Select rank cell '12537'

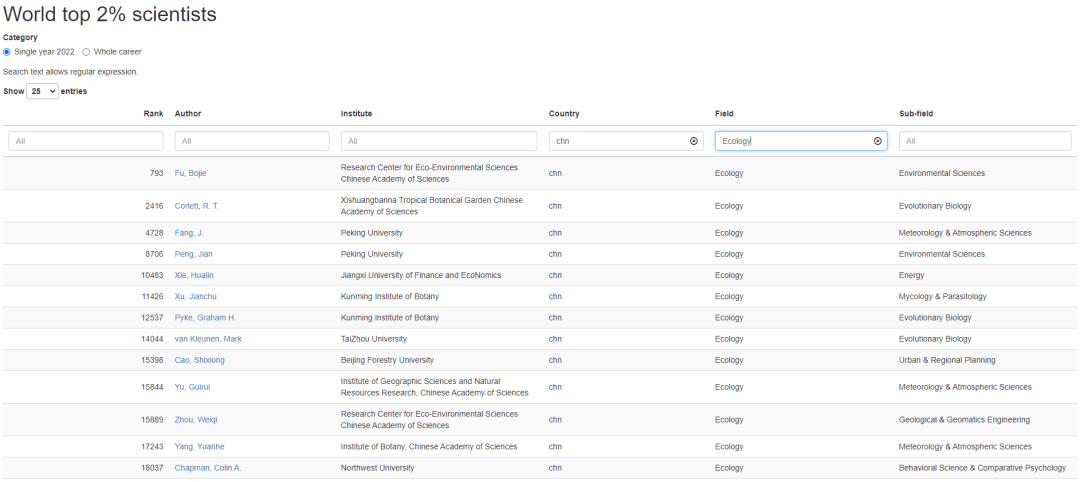click(152, 318)
